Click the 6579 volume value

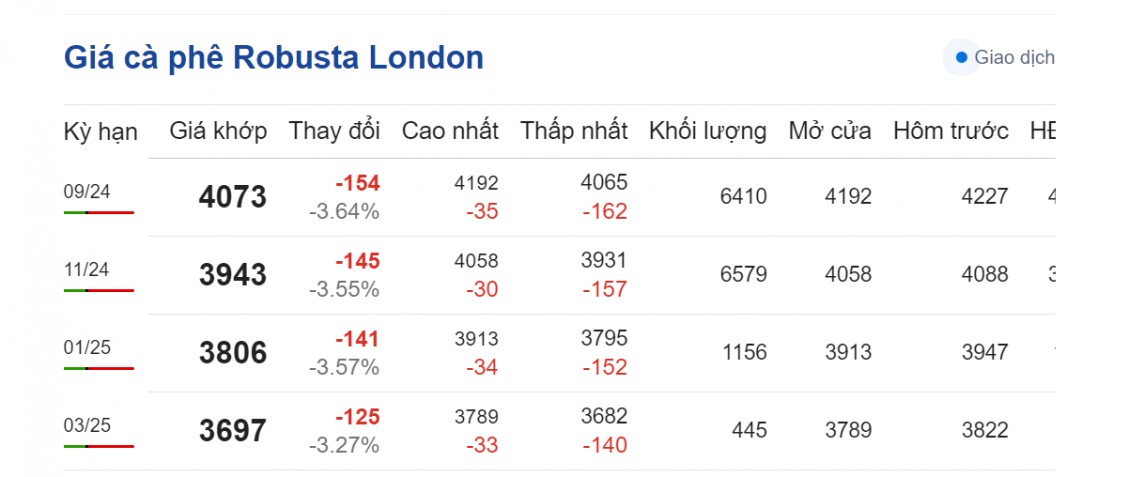(x=743, y=274)
